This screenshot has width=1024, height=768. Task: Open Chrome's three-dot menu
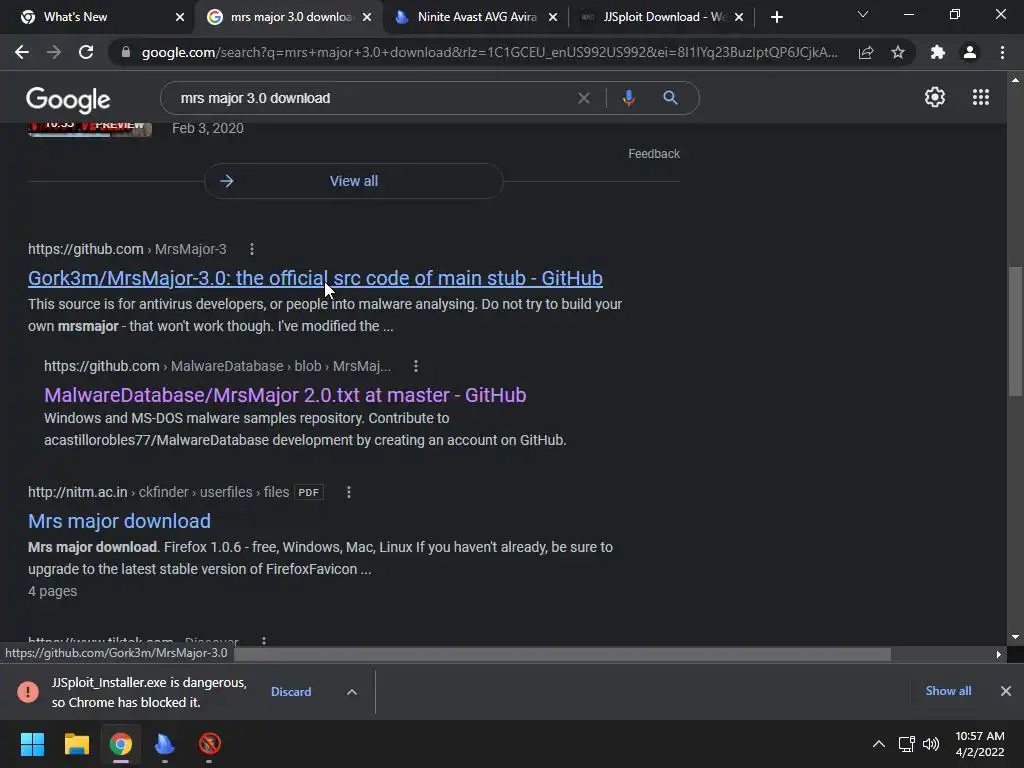pyautogui.click(x=1002, y=52)
